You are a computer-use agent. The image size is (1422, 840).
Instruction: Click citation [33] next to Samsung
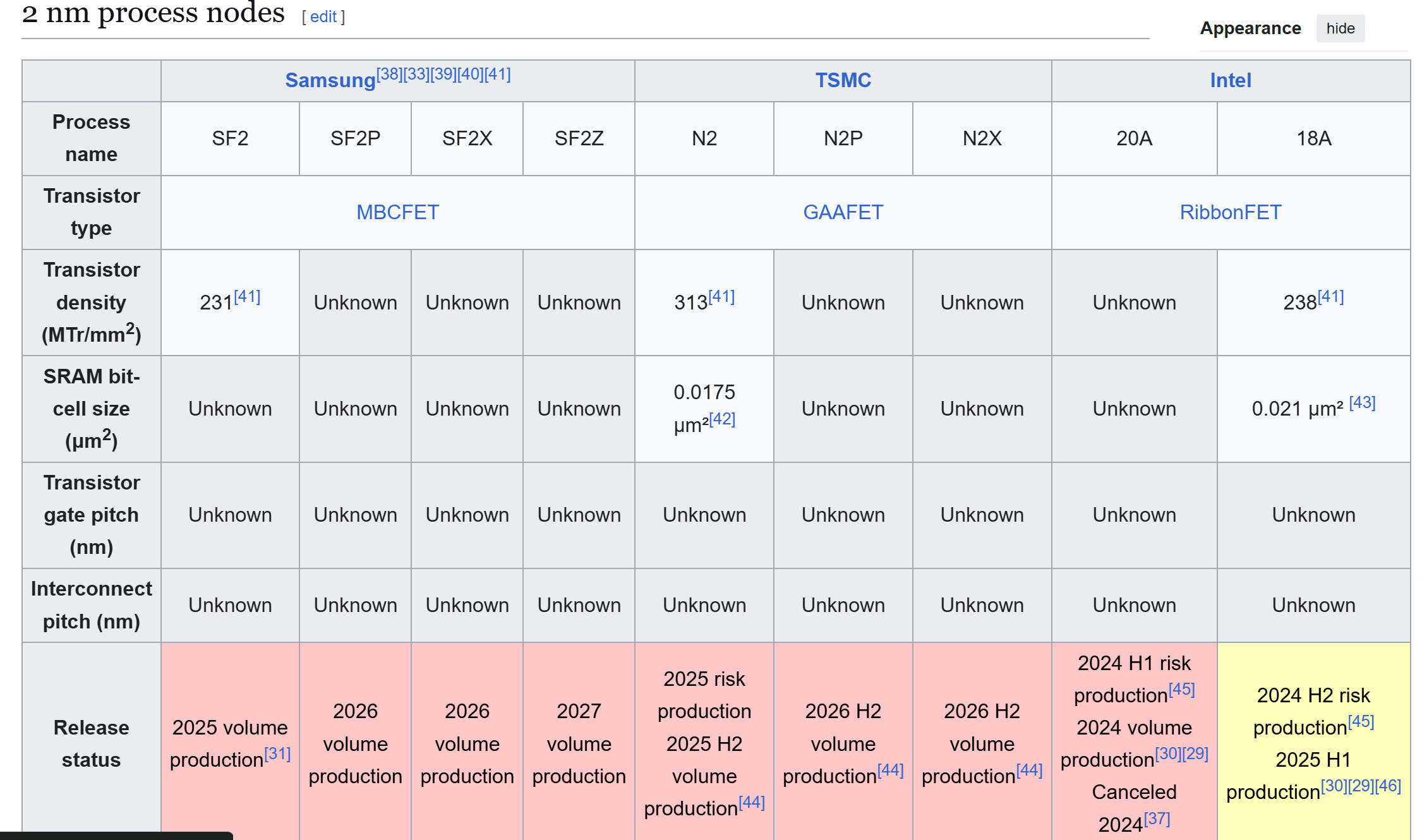416,75
